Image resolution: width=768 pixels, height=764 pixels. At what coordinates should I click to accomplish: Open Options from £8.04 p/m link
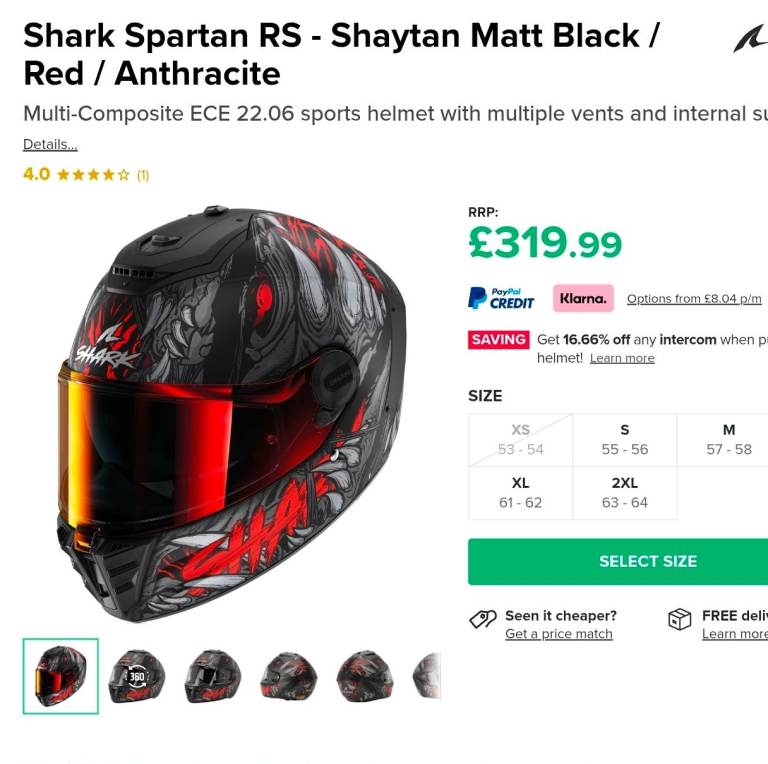pos(694,299)
